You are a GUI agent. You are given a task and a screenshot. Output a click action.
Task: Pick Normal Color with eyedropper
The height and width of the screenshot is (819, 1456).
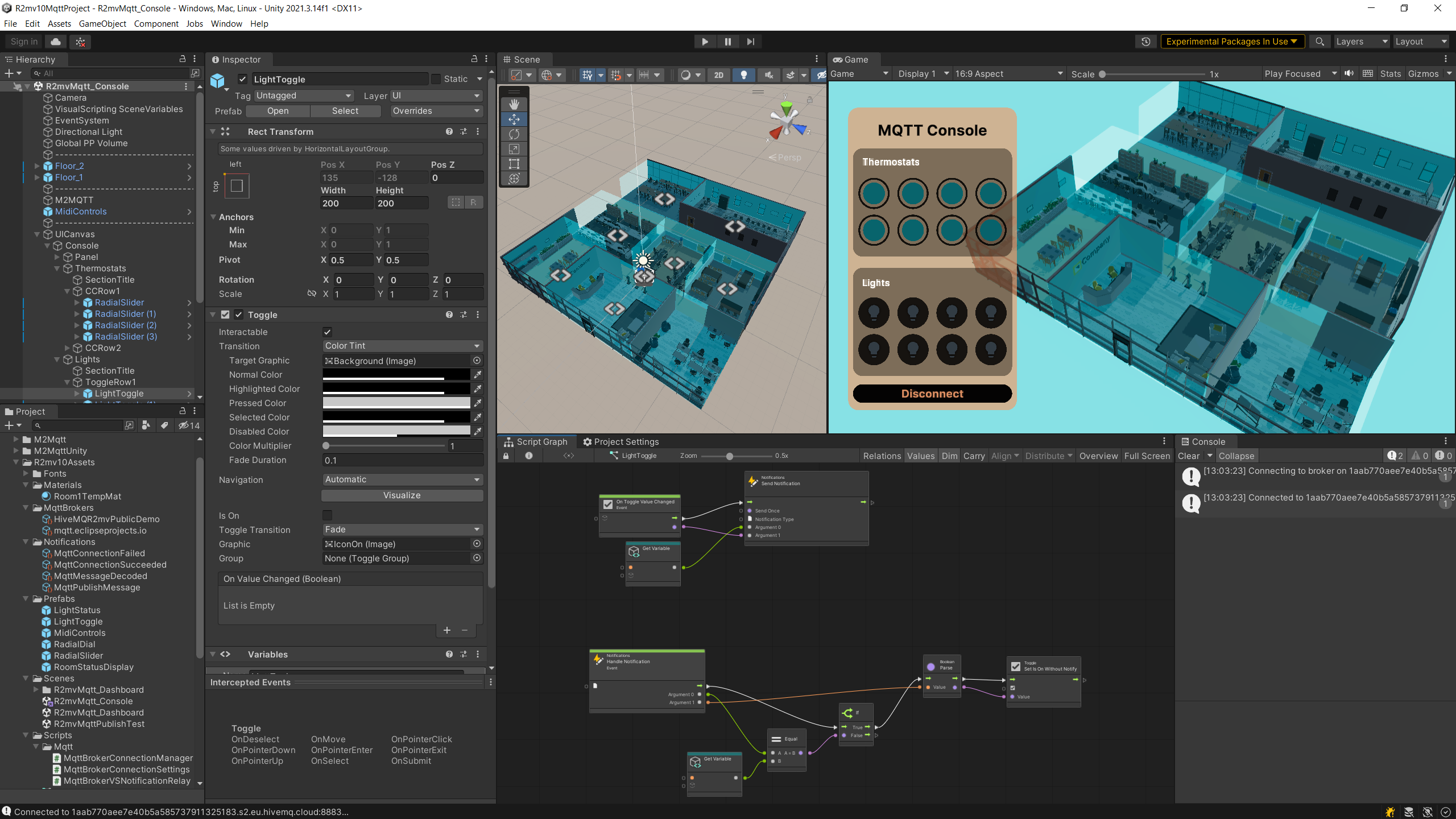point(478,374)
